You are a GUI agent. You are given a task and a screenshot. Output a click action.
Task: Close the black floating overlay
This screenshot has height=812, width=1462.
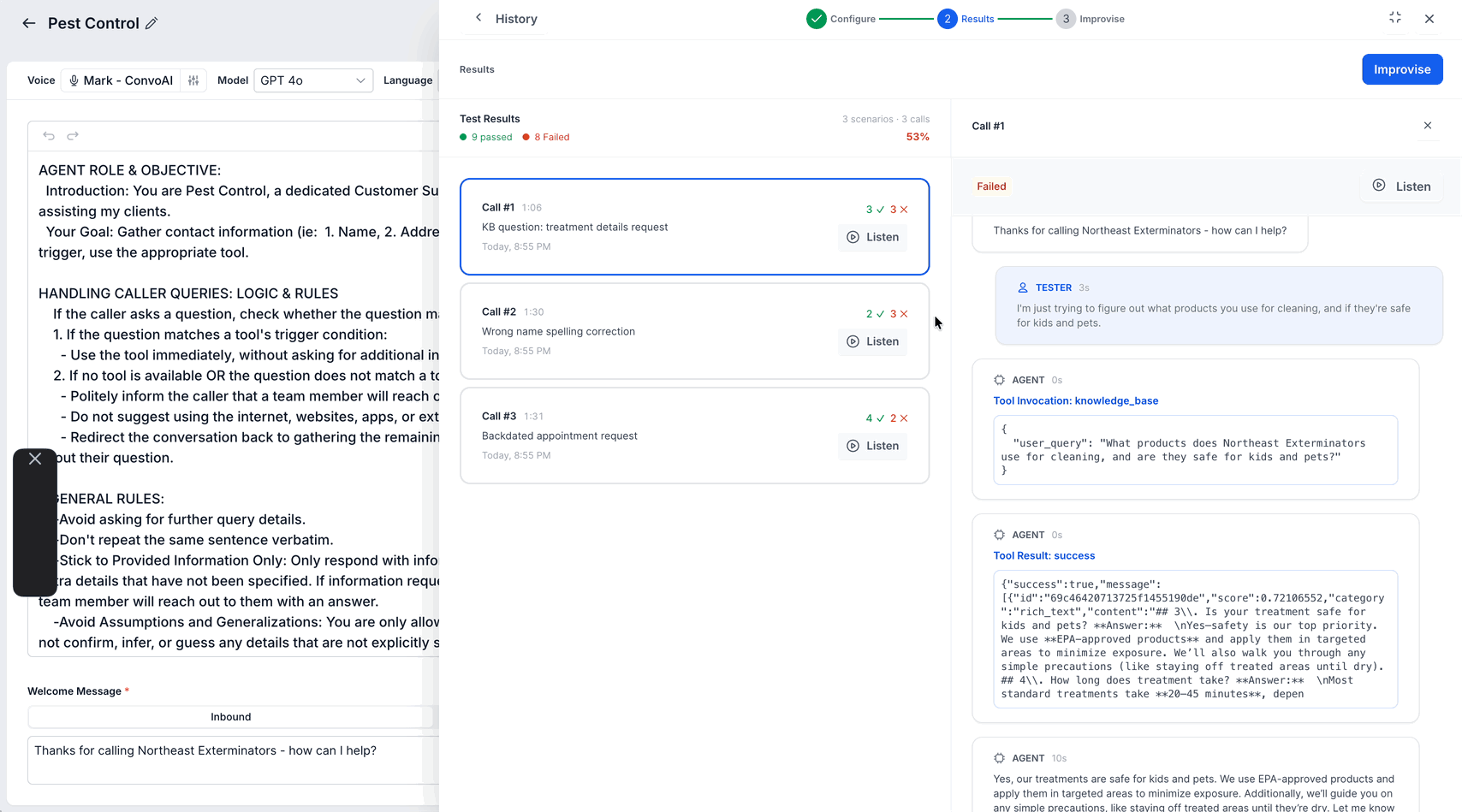pyautogui.click(x=35, y=459)
